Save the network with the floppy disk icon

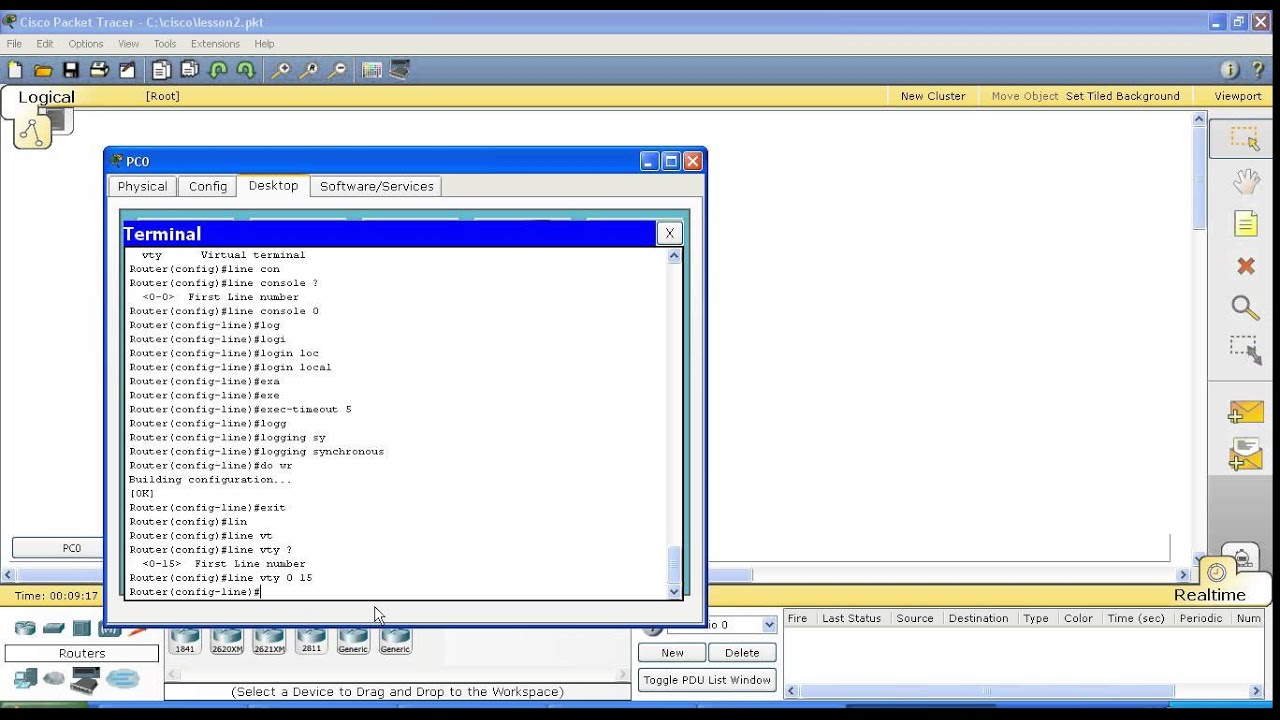pyautogui.click(x=71, y=70)
